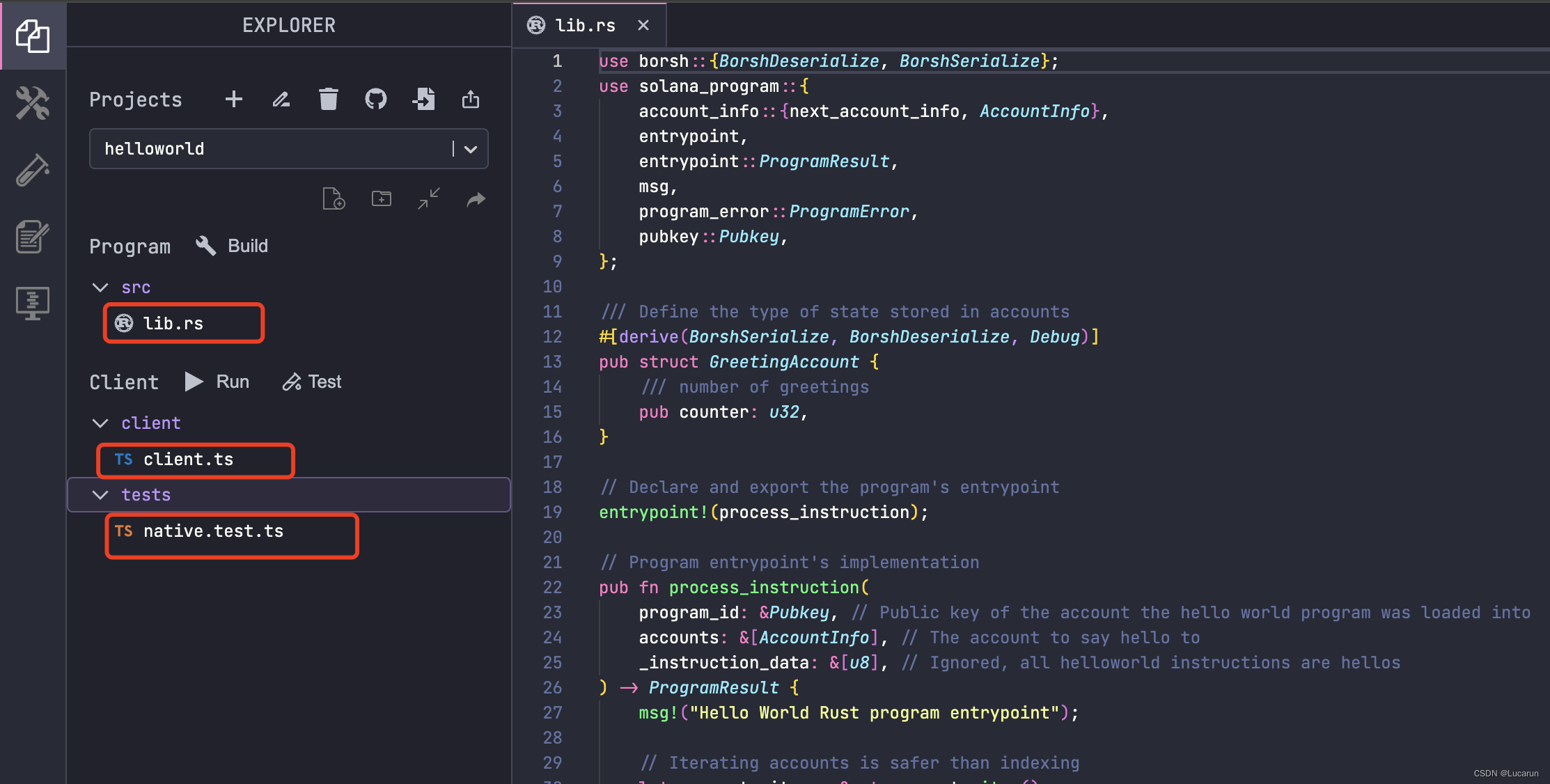Click the import project file icon

423,100
